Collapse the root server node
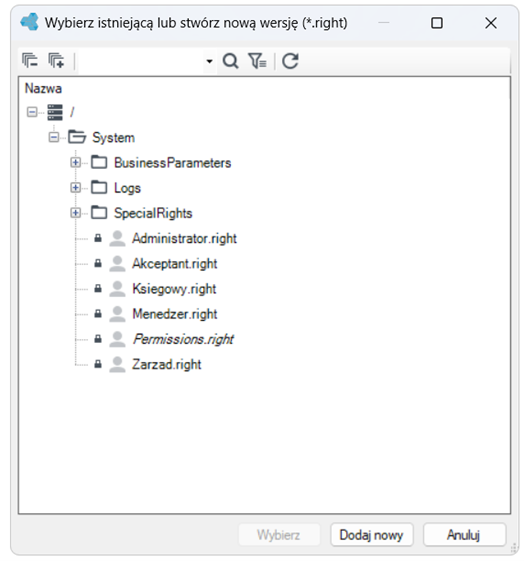Viewport: 524px width, 561px height. click(x=32, y=112)
